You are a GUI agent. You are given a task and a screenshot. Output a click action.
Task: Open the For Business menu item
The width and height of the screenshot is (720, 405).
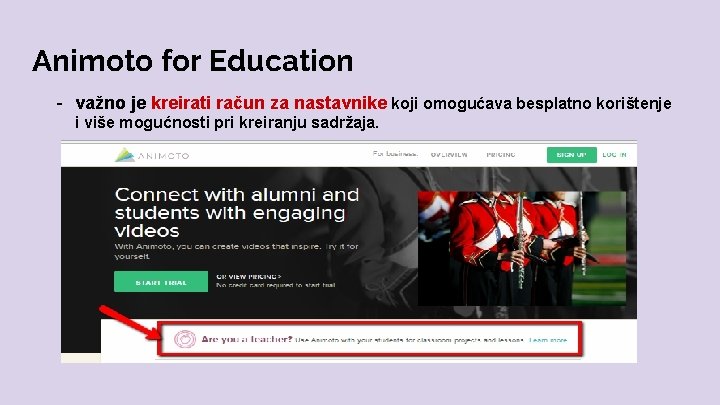tap(395, 154)
